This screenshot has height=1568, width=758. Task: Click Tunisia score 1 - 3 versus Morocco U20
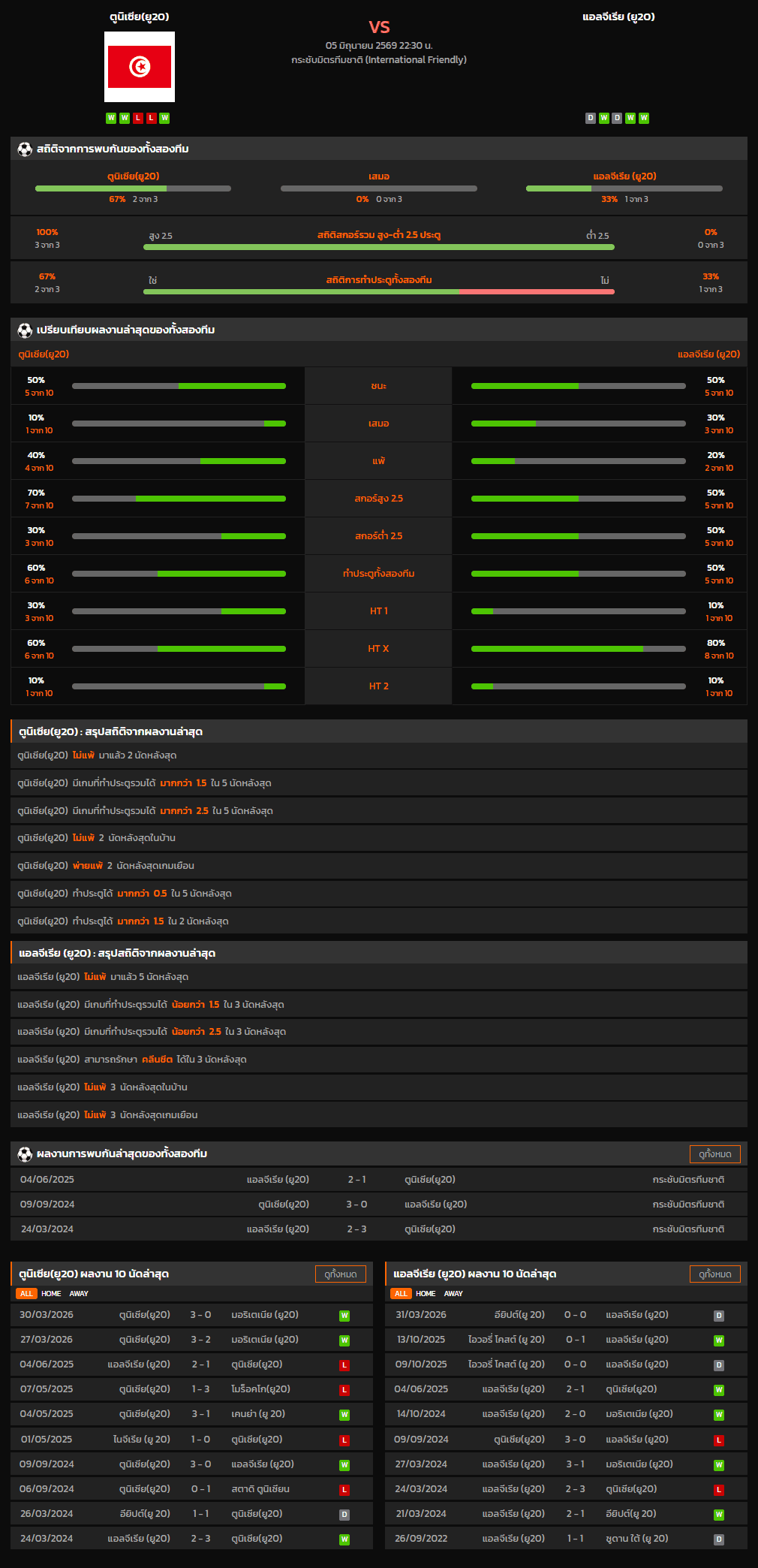200,1389
